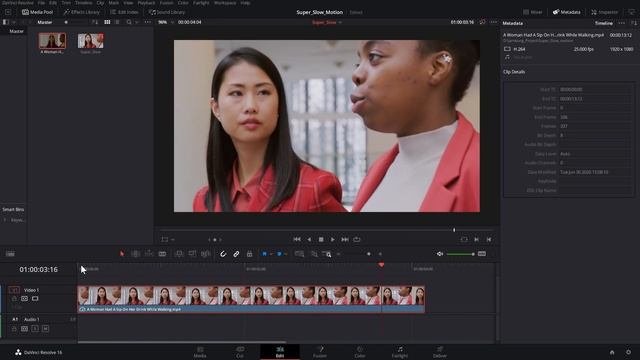Toggle Loop playback icon
This screenshot has height=360, width=640.
point(357,240)
